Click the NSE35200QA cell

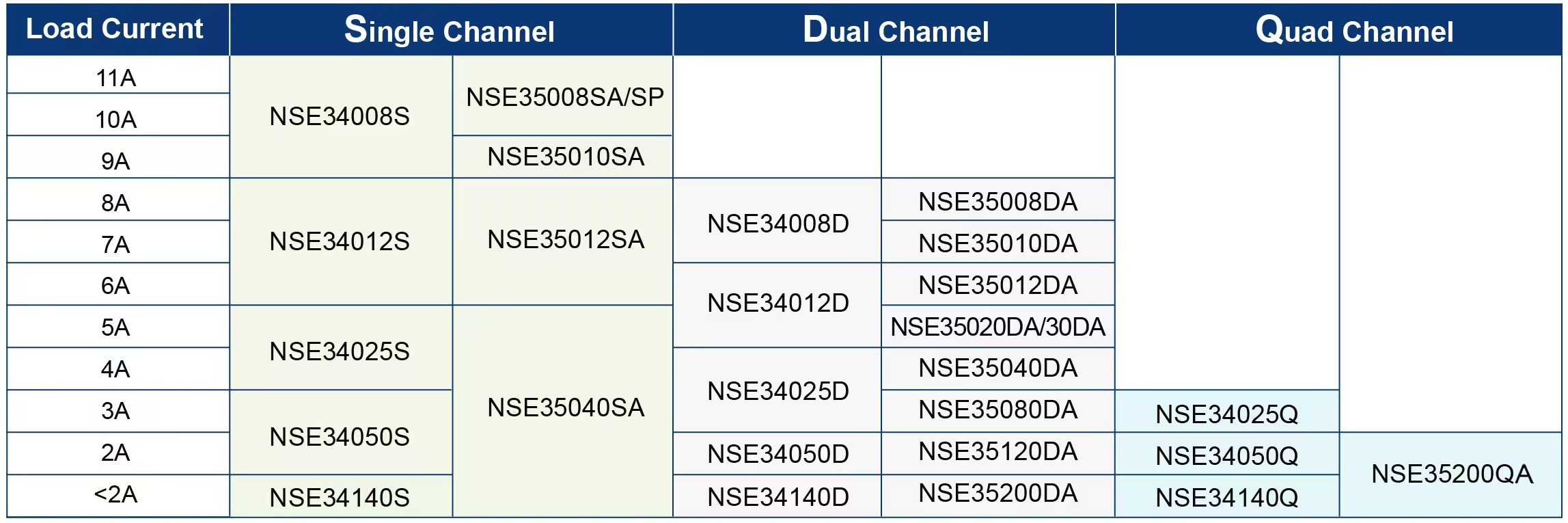(x=1452, y=474)
